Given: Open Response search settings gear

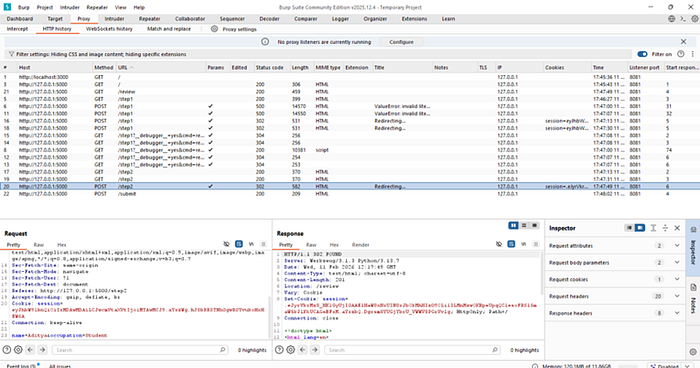Looking at the screenshot, I should pos(291,350).
